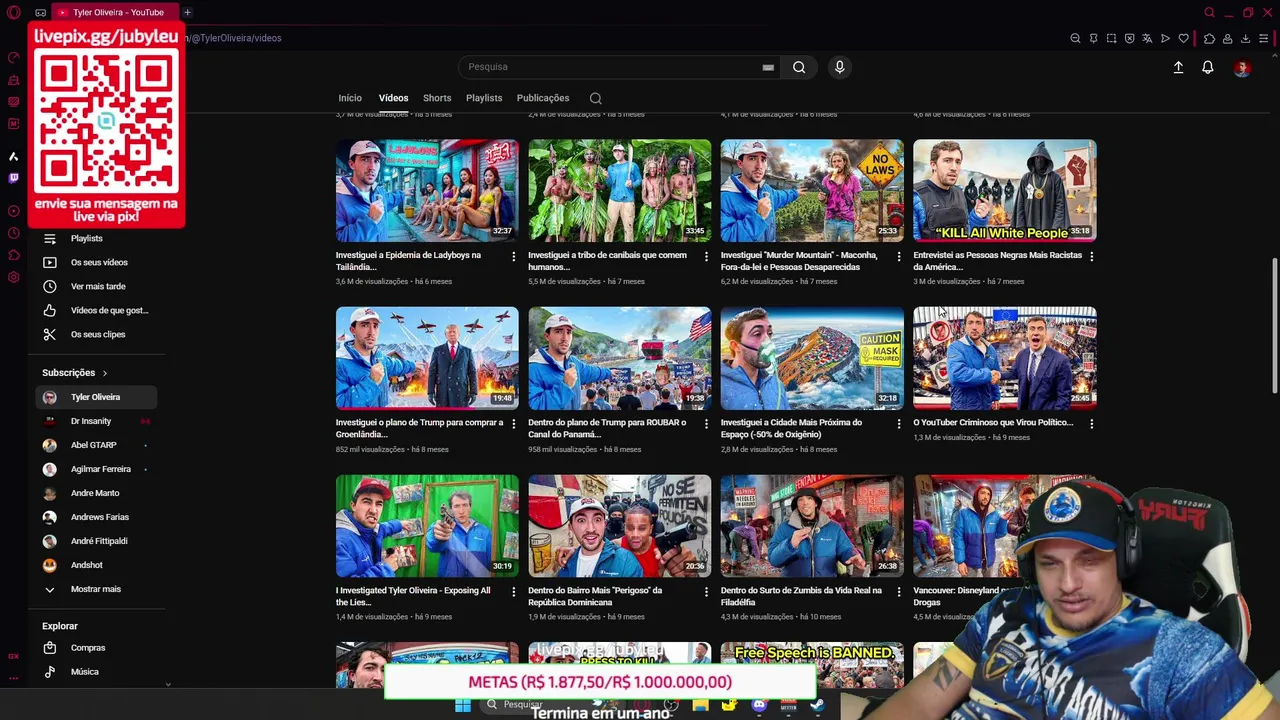
Task: Select the Vídeos tab
Action: coord(393,98)
